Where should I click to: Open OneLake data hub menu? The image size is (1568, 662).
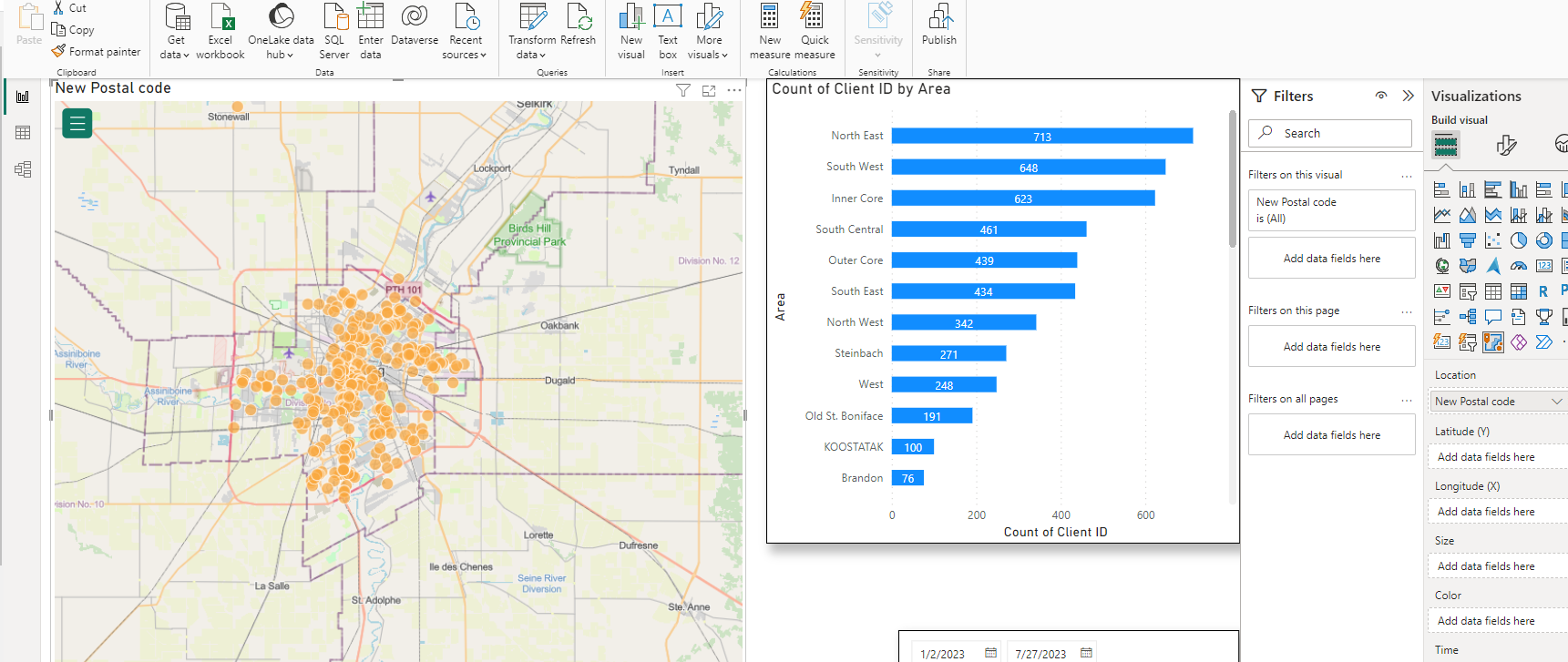(x=281, y=32)
